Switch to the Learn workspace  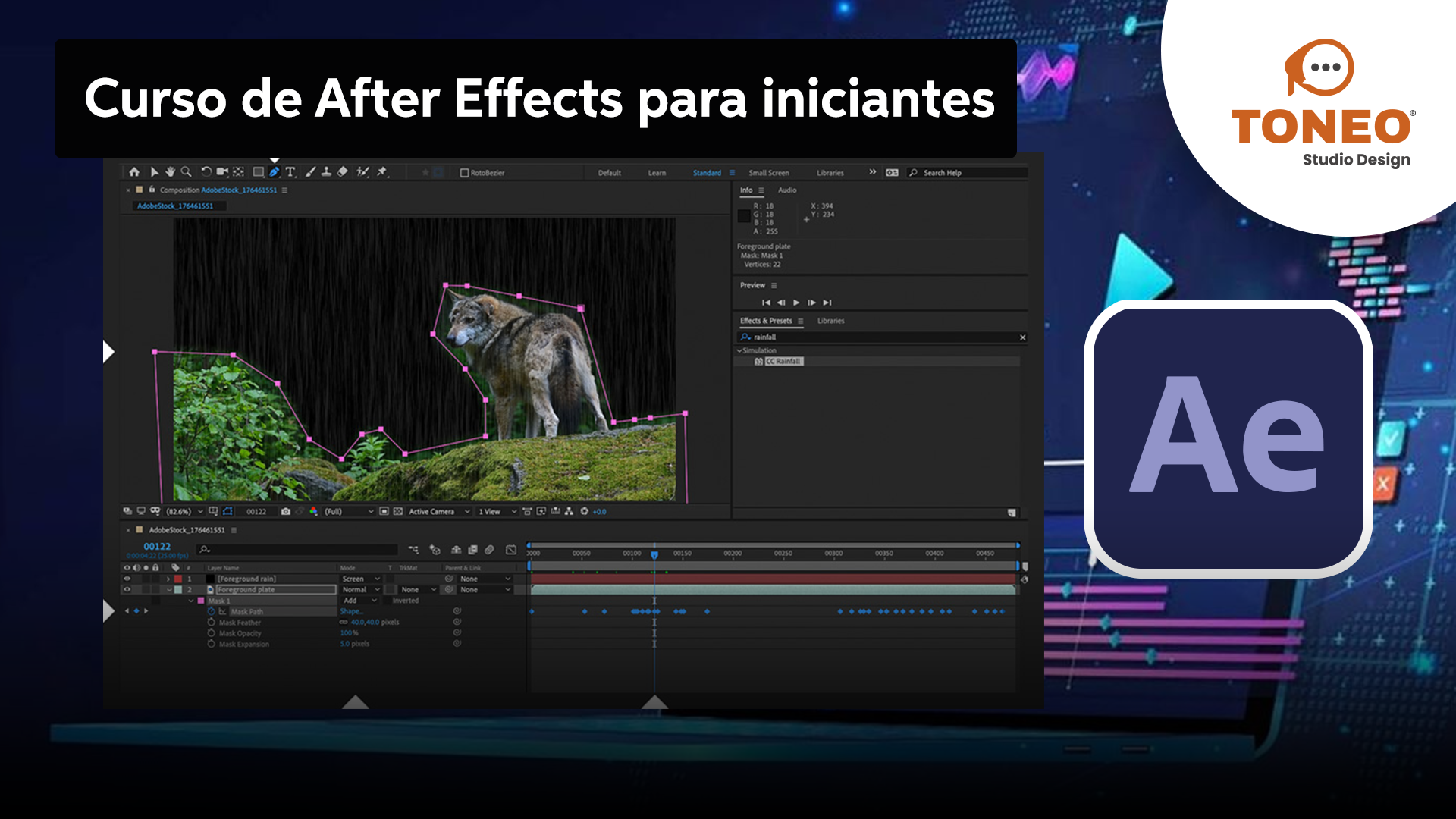(657, 173)
